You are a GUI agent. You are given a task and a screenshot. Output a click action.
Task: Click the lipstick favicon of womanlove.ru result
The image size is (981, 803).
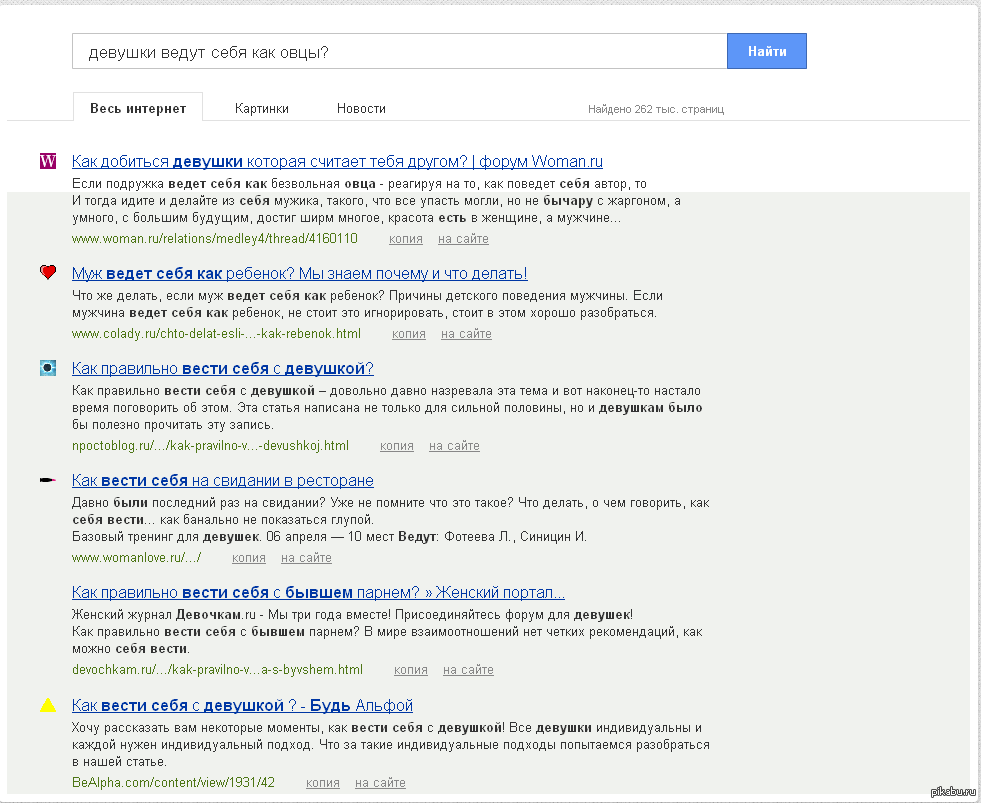tap(48, 480)
